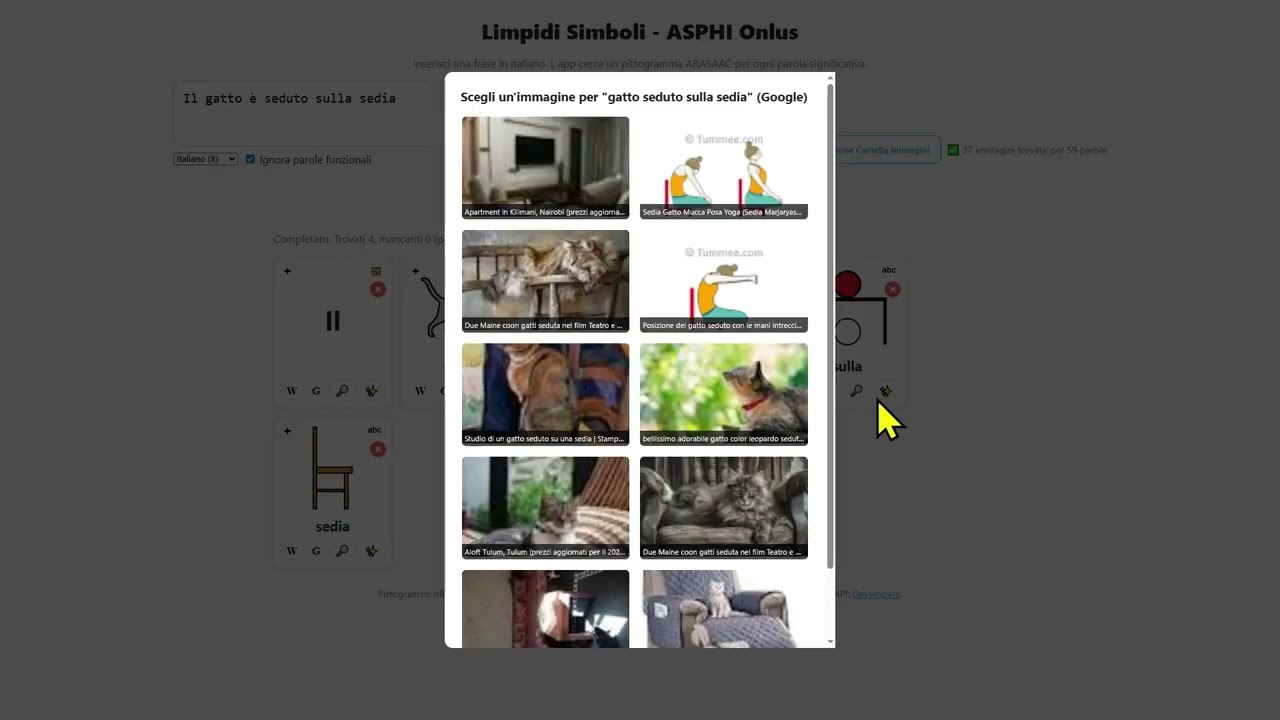Open Wikipedia (W) search on the first card

point(292,391)
